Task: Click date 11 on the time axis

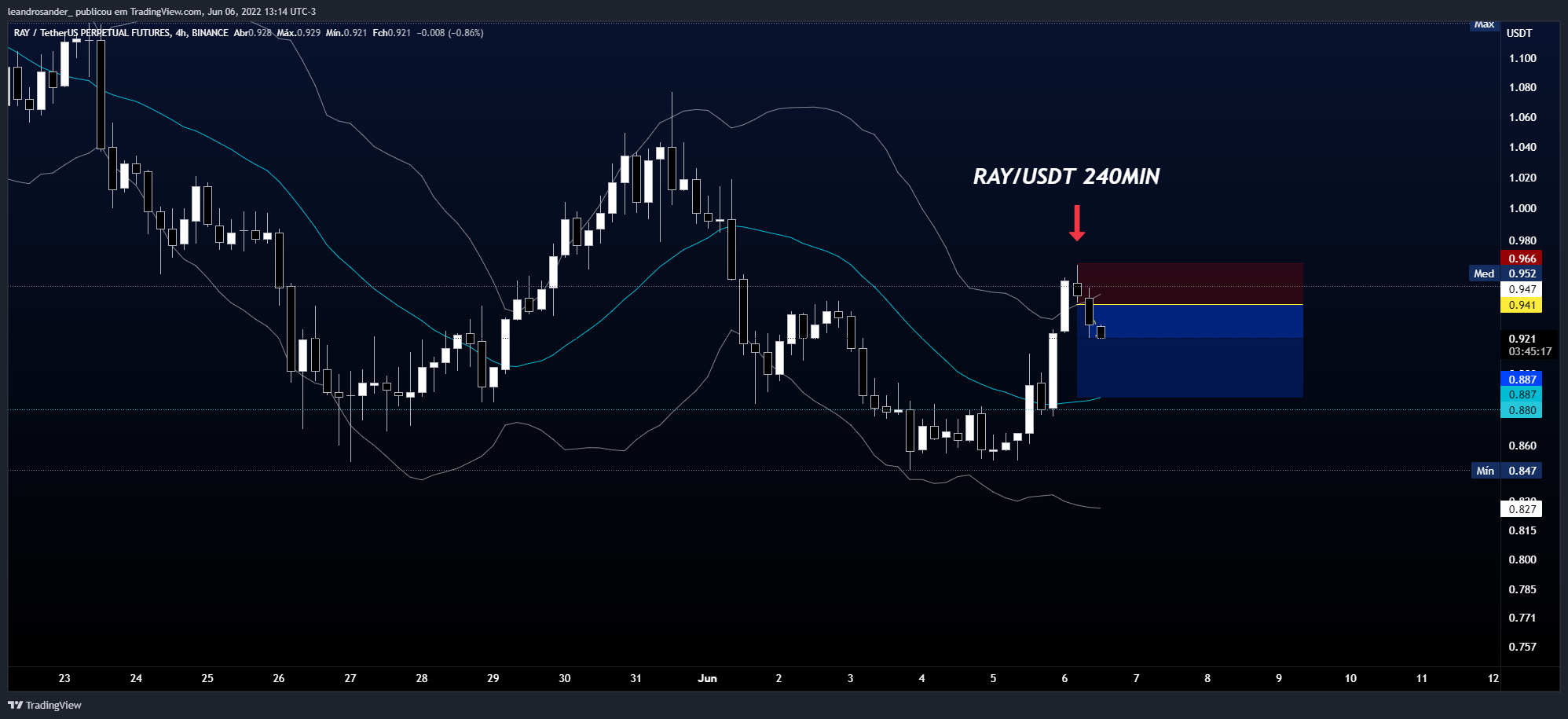Action: pos(1422,678)
